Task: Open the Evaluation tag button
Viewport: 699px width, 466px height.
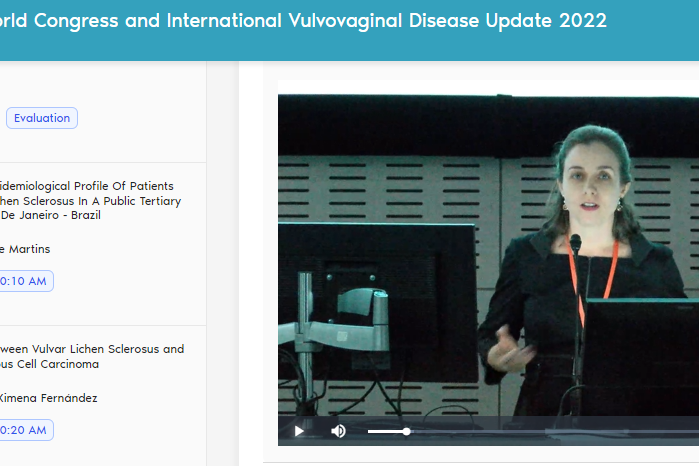Action: [42, 118]
